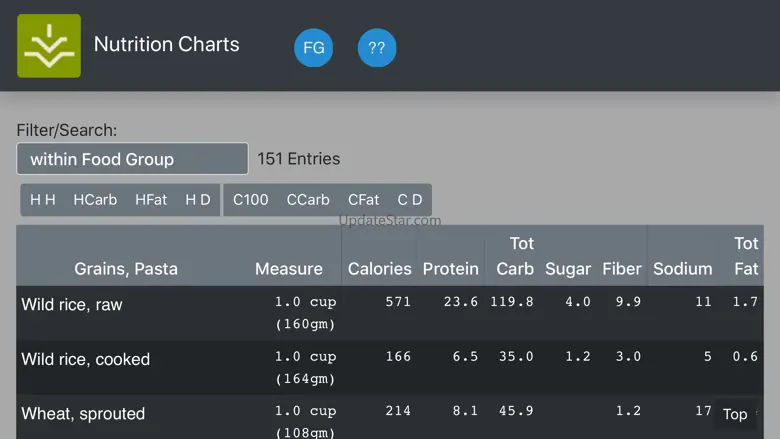Choose the C D filter button
Image resolution: width=780 pixels, height=439 pixels.
(x=410, y=200)
